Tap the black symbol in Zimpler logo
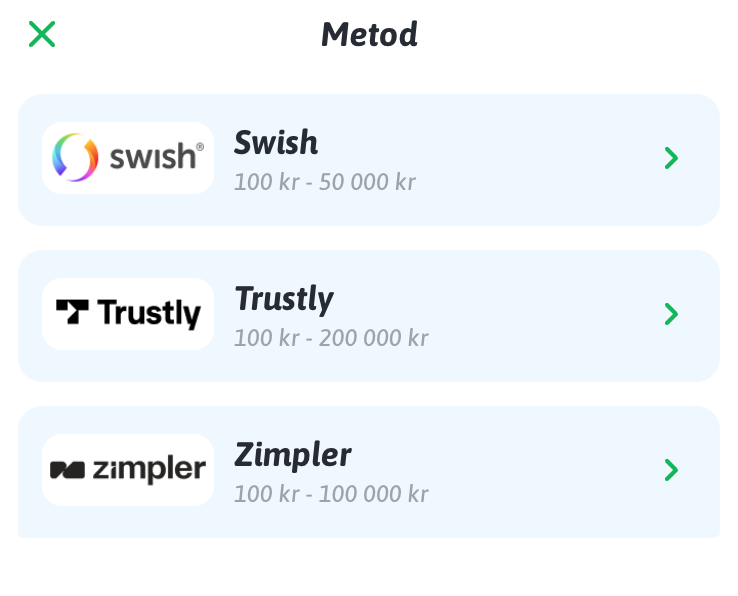The height and width of the screenshot is (596, 738). click(68, 470)
